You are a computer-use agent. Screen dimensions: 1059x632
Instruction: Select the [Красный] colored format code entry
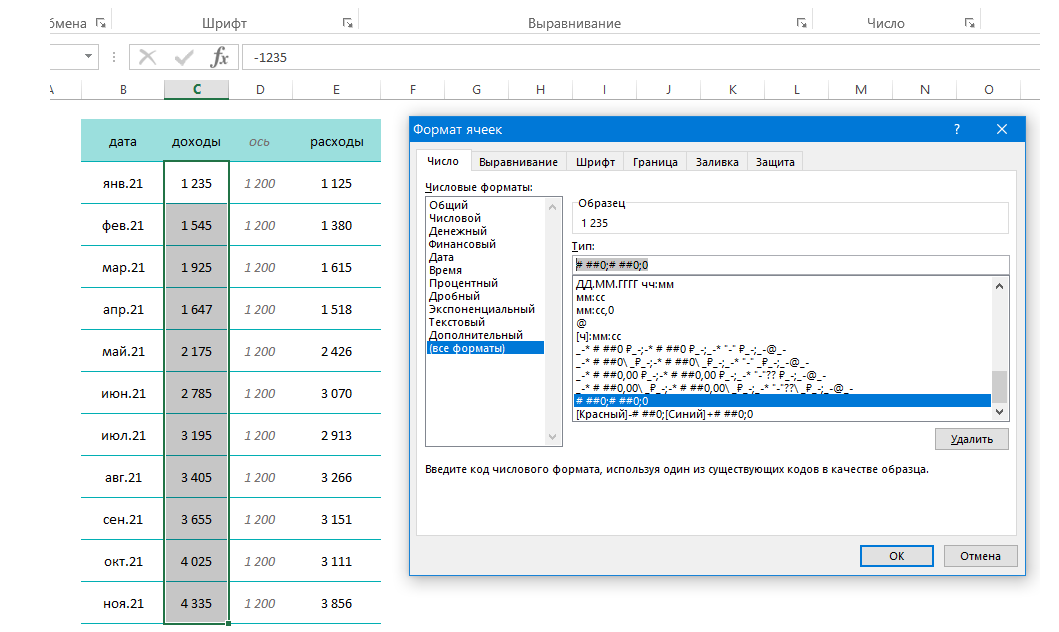tap(664, 414)
